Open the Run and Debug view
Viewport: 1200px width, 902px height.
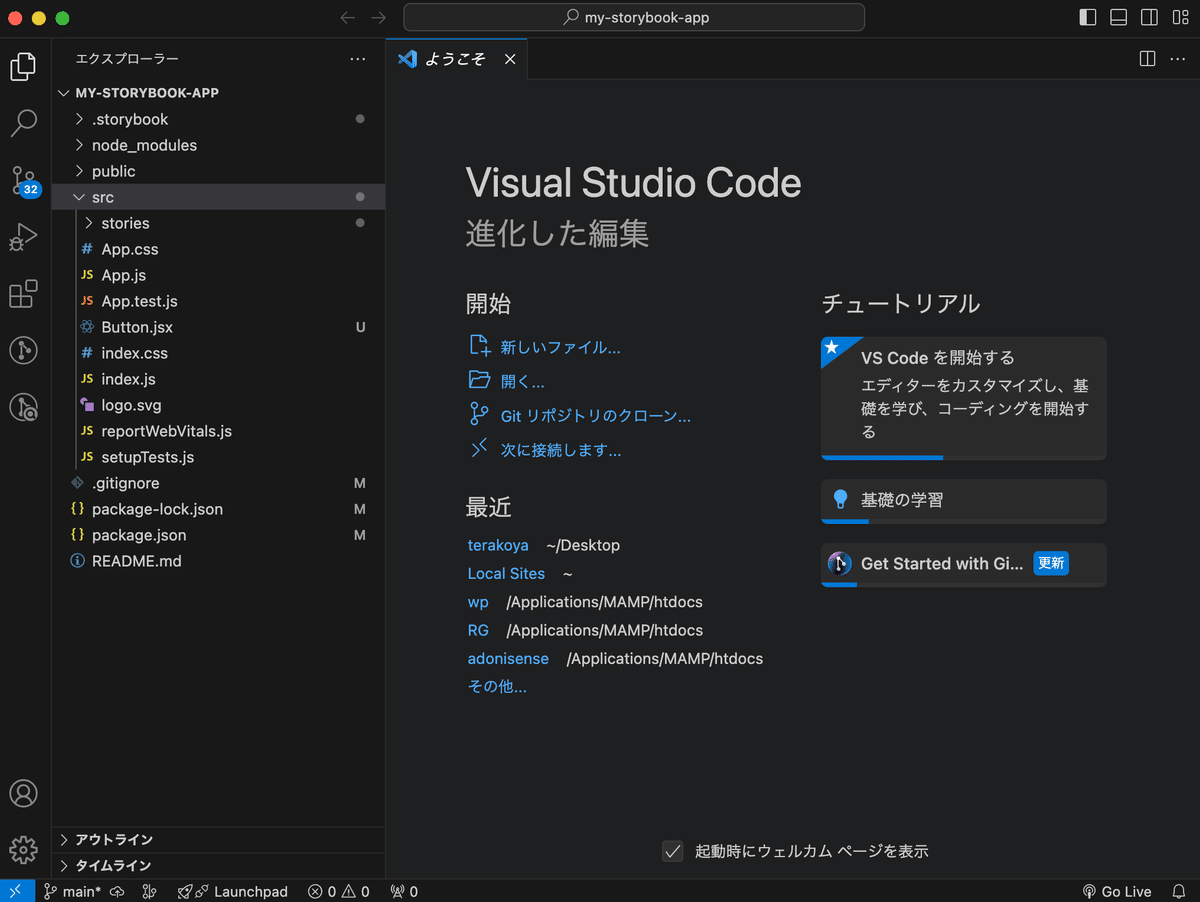coord(24,237)
